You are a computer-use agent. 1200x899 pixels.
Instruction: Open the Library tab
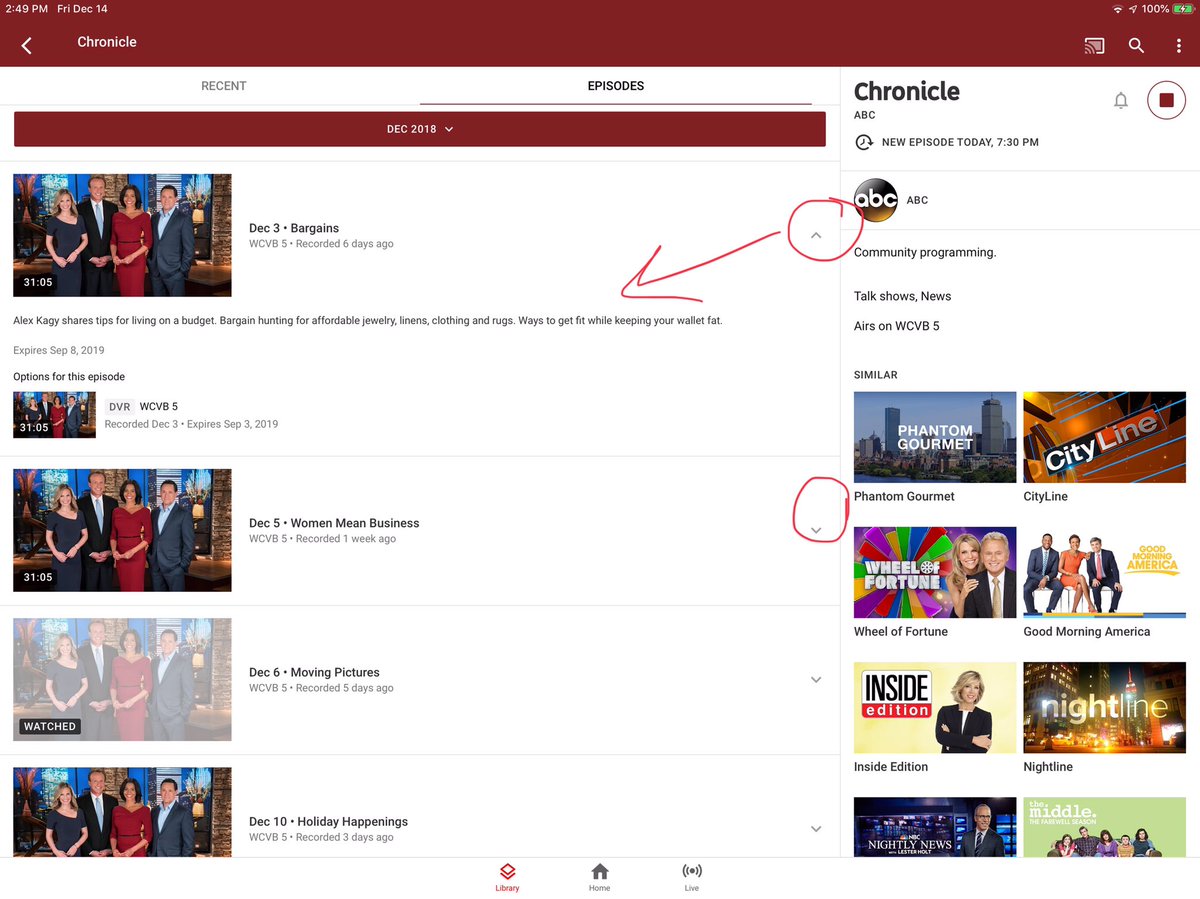coord(507,877)
